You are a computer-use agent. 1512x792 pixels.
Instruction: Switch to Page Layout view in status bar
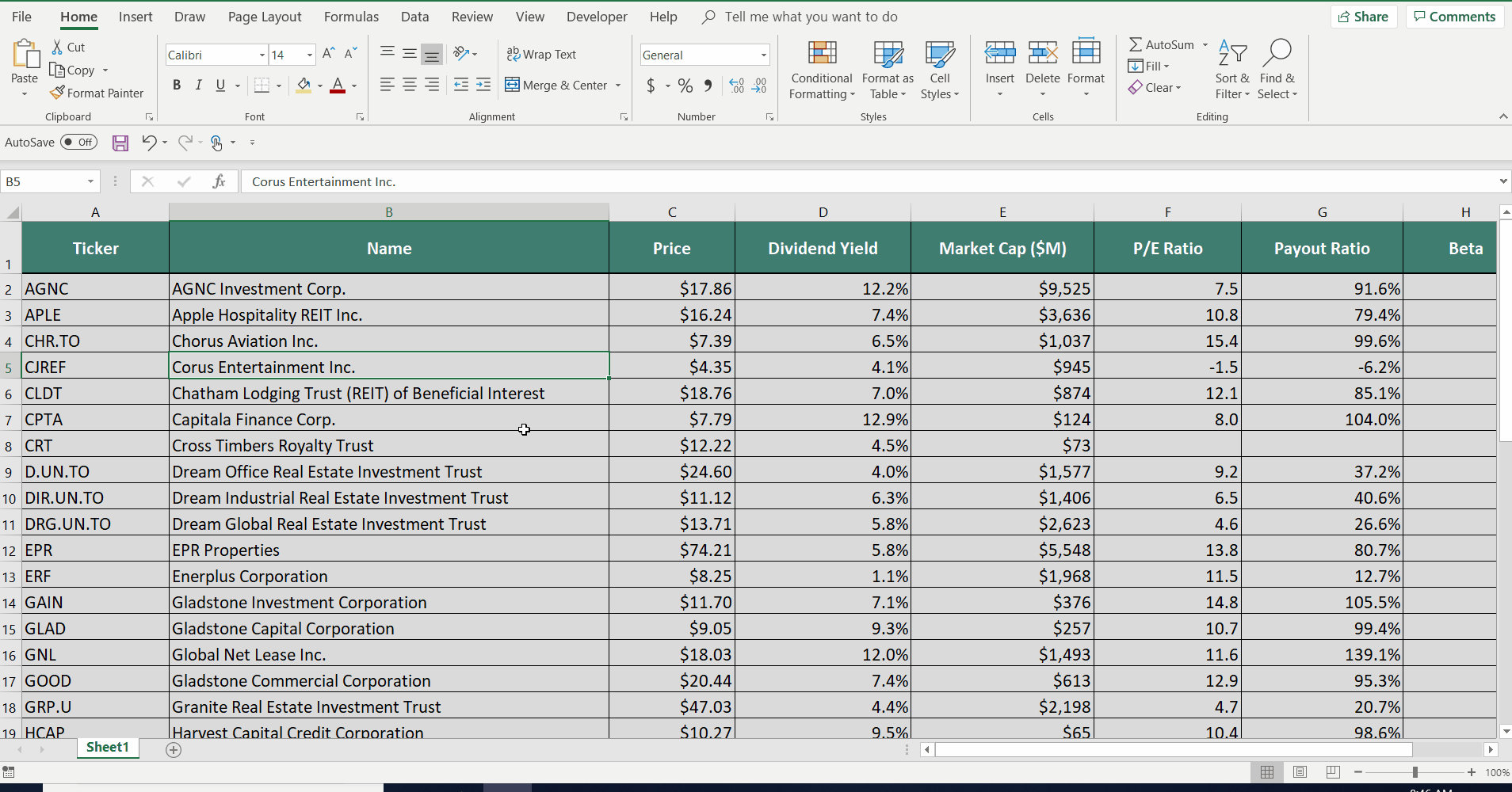point(1300,772)
